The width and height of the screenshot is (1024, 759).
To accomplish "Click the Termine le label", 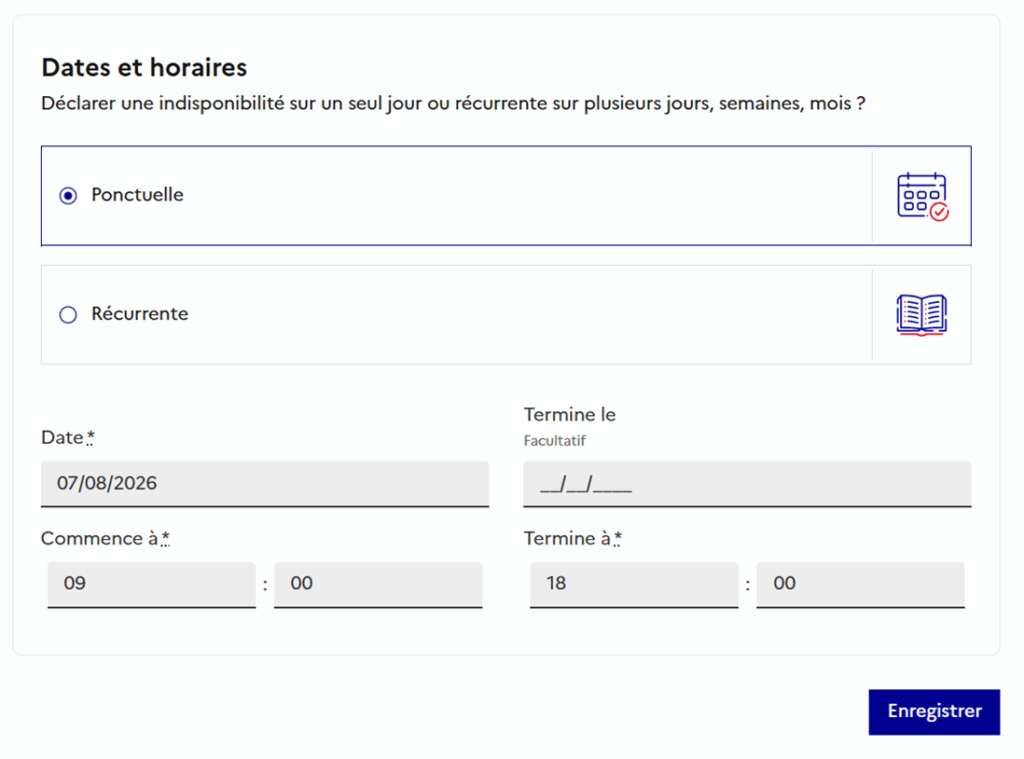I will coord(569,414).
